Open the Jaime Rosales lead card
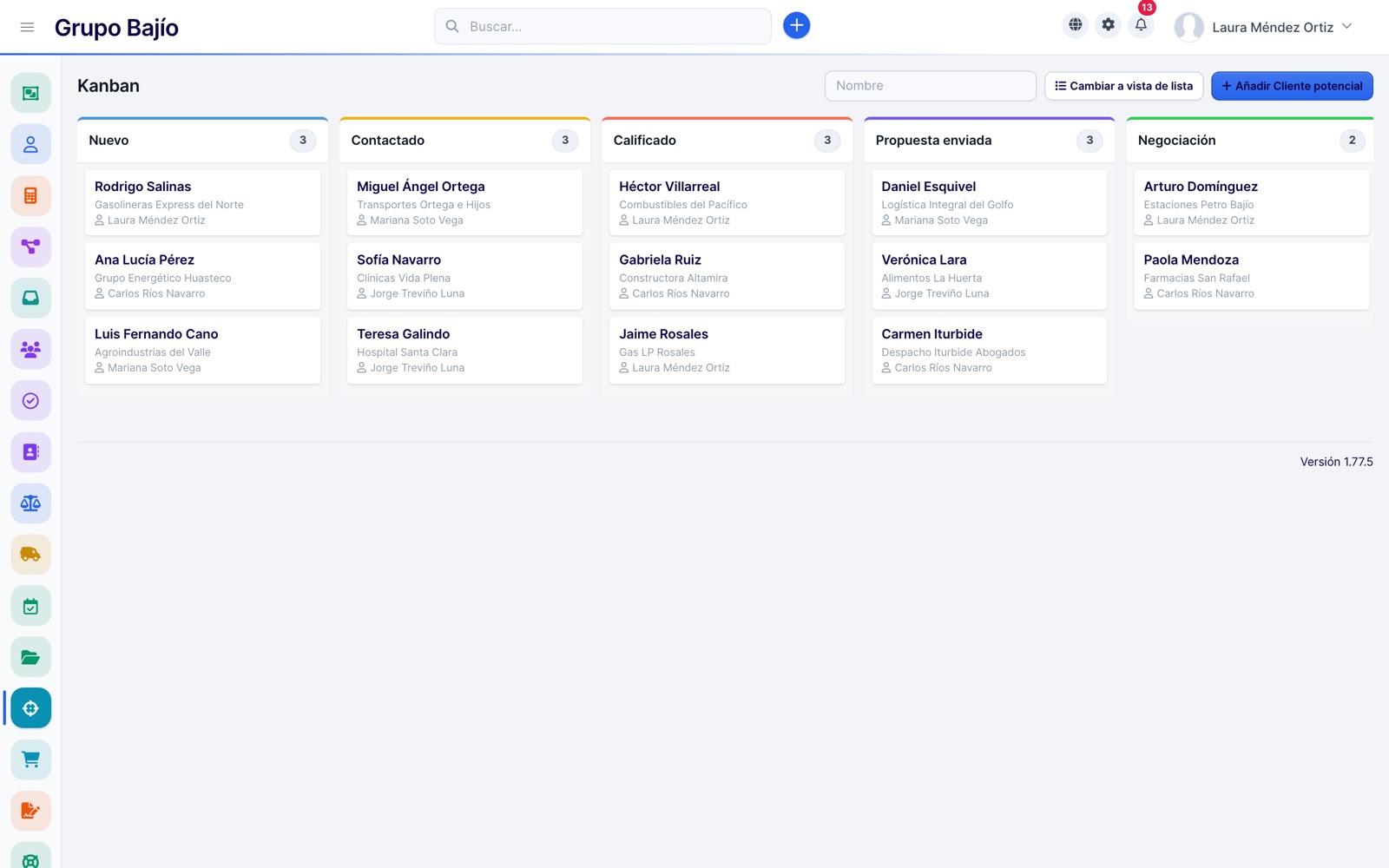The image size is (1389, 868). pyautogui.click(x=727, y=350)
